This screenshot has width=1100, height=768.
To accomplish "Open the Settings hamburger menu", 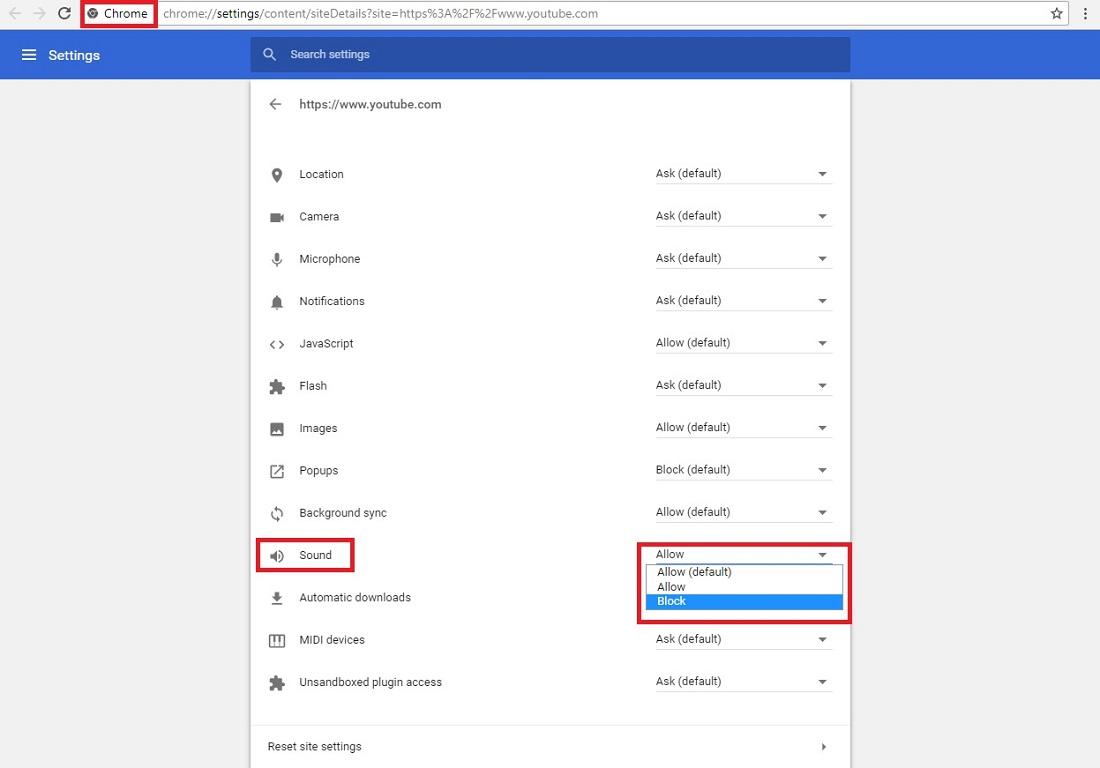I will [28, 55].
